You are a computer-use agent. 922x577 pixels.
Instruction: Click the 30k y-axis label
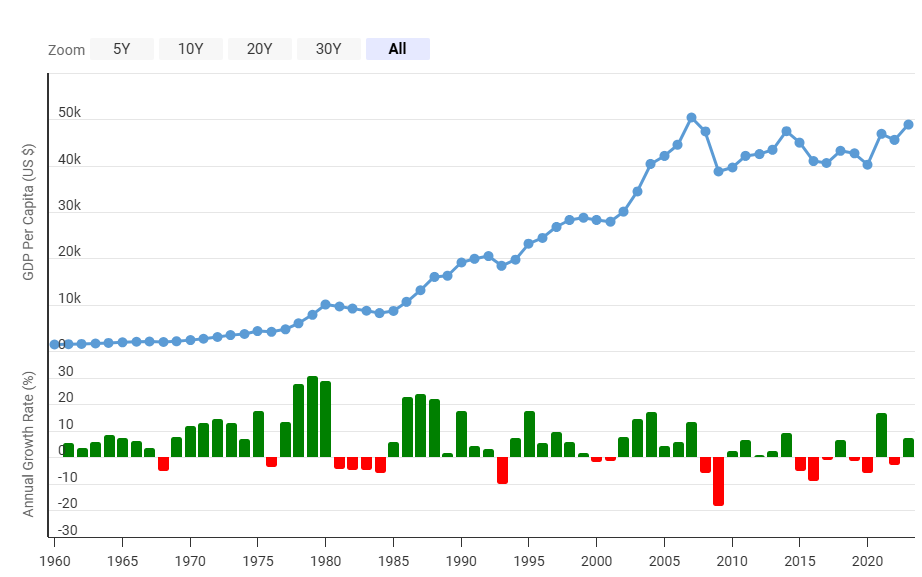69,205
